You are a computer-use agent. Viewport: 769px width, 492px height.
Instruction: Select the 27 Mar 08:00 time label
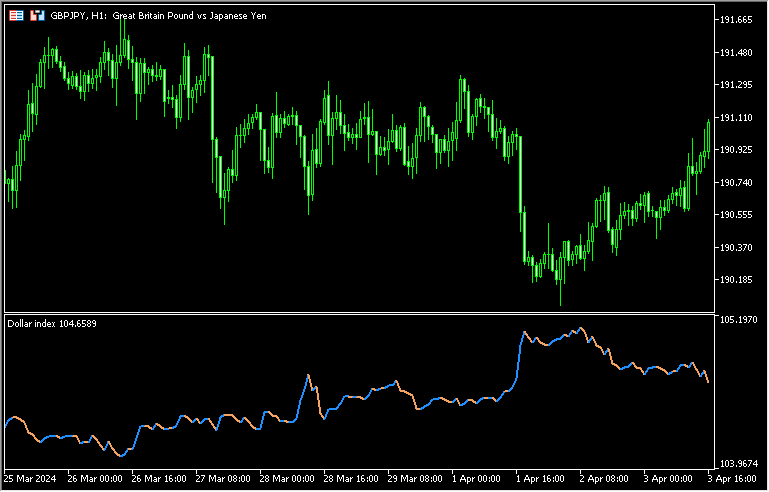223,480
